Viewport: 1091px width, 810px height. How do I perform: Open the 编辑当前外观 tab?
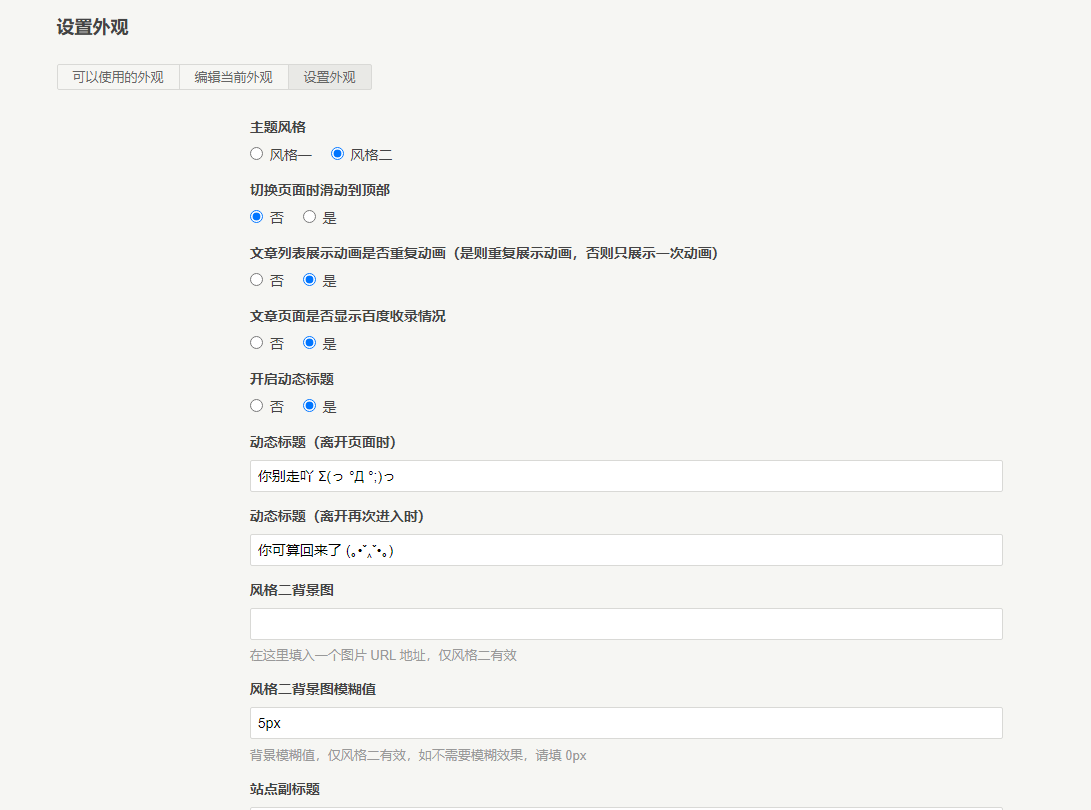click(x=232, y=76)
